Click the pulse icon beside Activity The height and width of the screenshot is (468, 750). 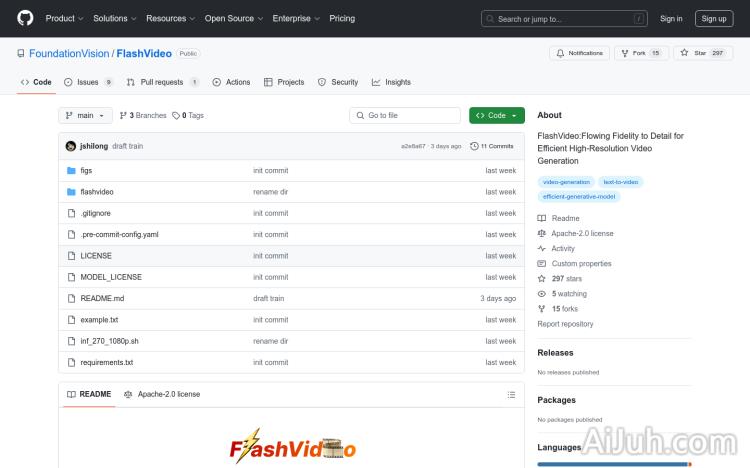[541, 248]
